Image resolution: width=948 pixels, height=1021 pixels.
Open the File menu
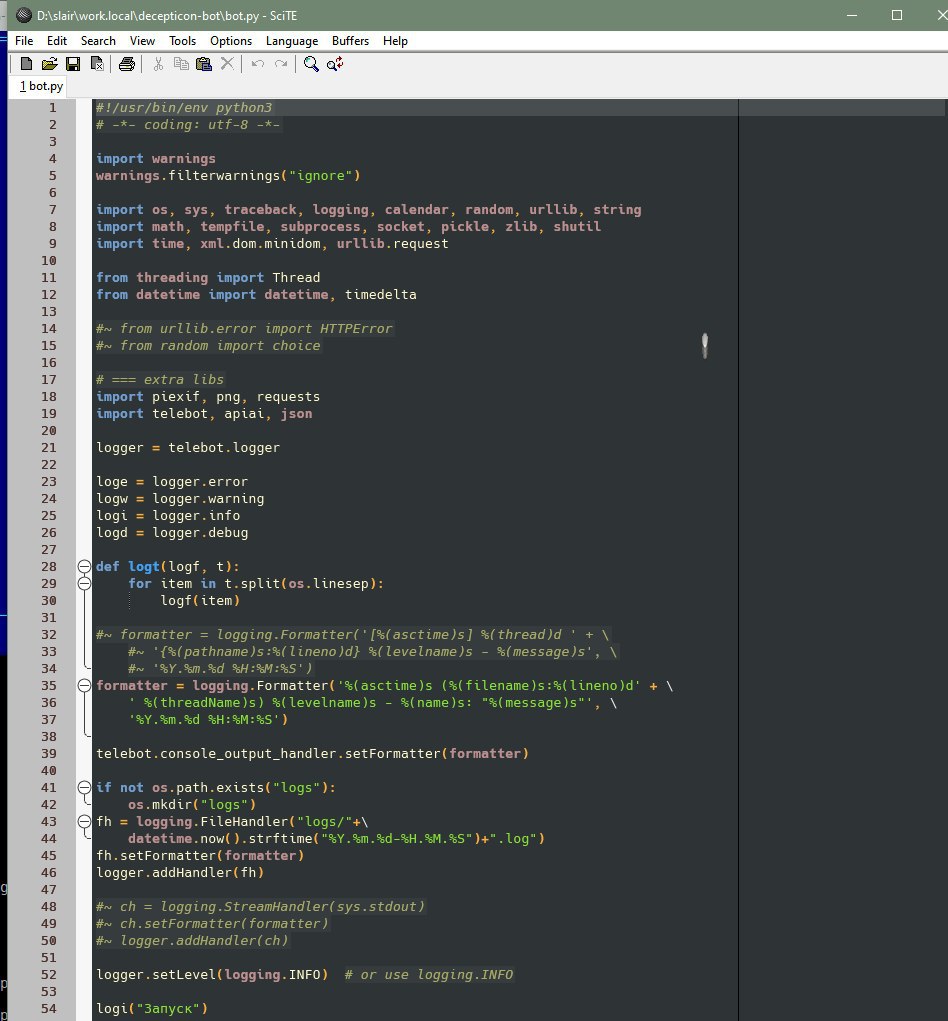24,41
